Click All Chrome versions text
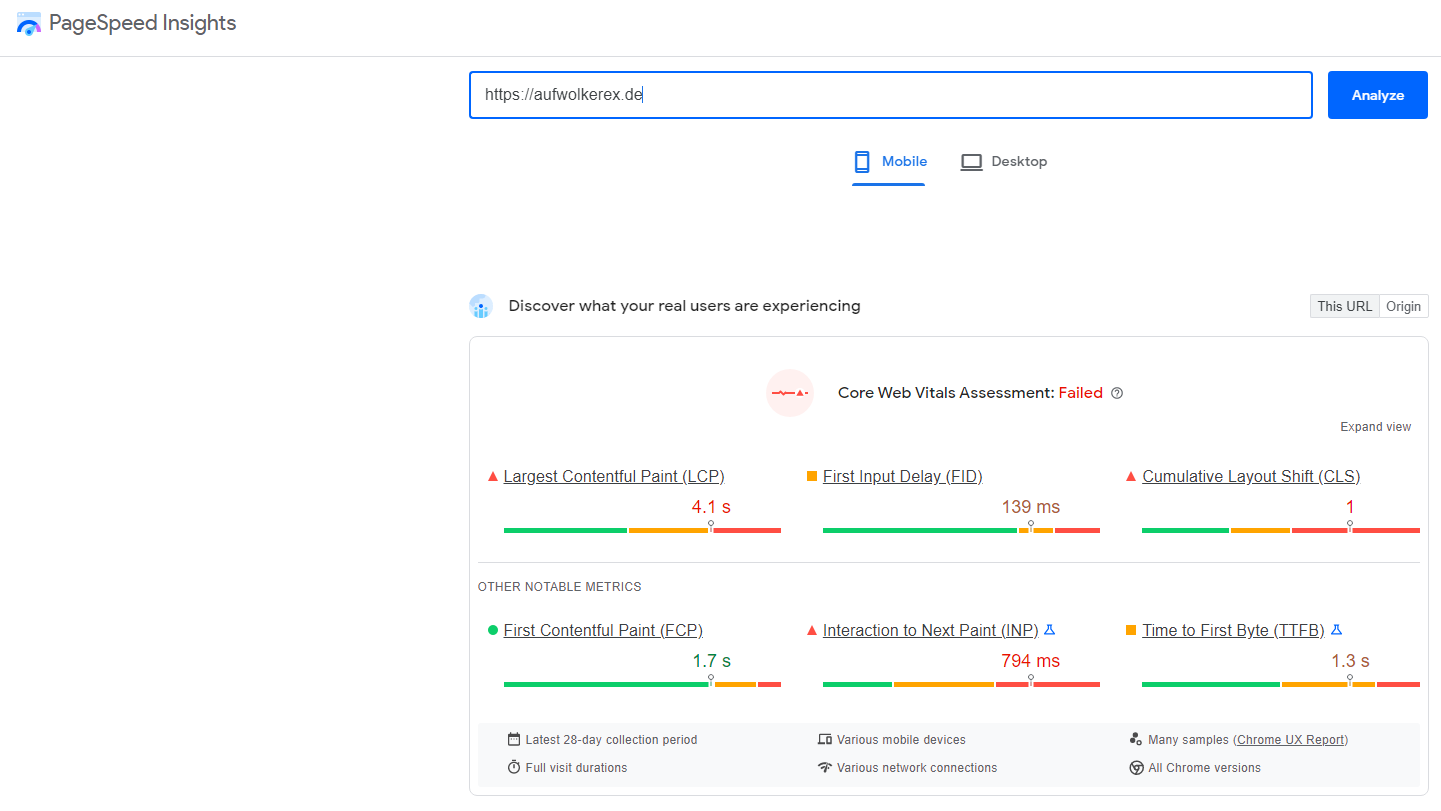The image size is (1441, 811). pos(1204,768)
